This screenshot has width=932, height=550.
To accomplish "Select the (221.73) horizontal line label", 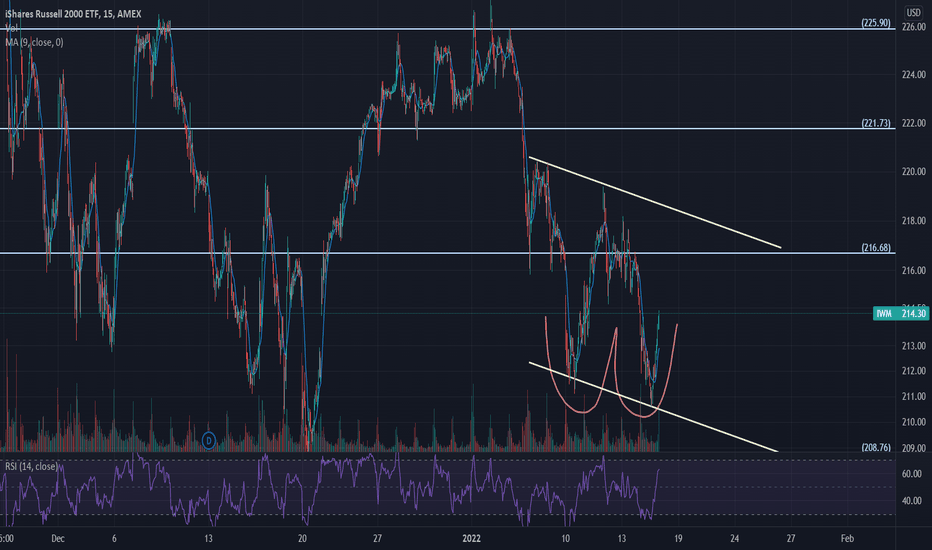I will tap(876, 123).
